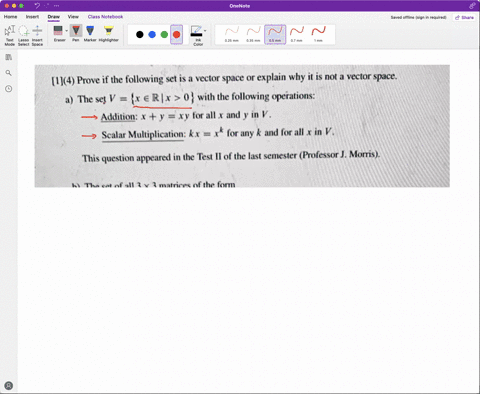Select the Pen tool
Screen dimensions: 480x394
click(x=76, y=34)
